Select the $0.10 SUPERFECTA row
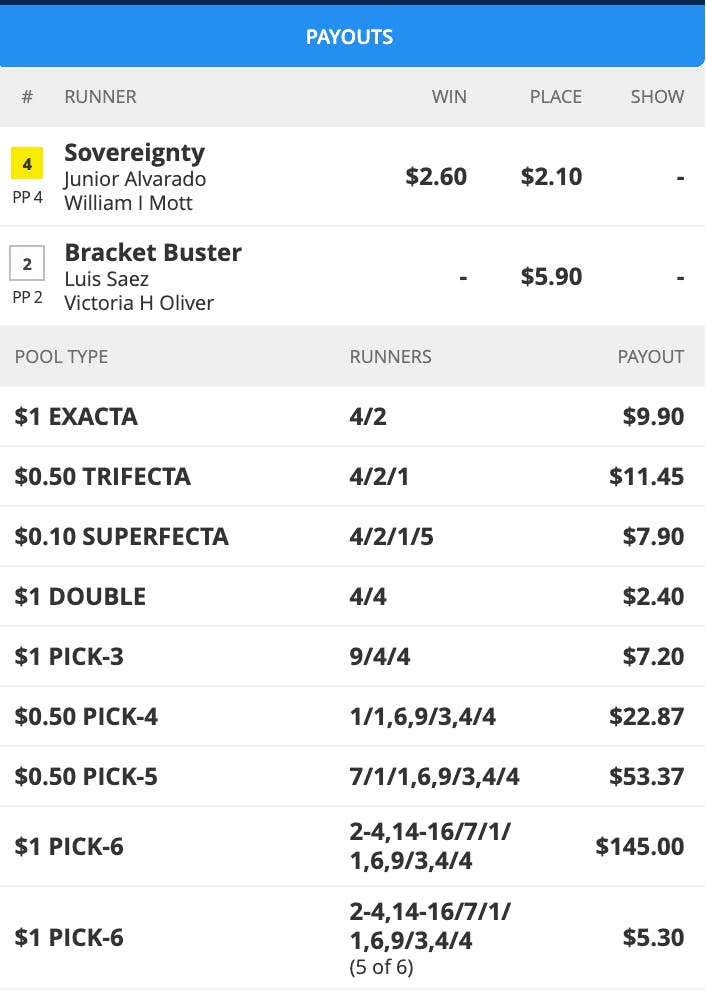Viewport: 706px width, 990px height. click(x=353, y=536)
